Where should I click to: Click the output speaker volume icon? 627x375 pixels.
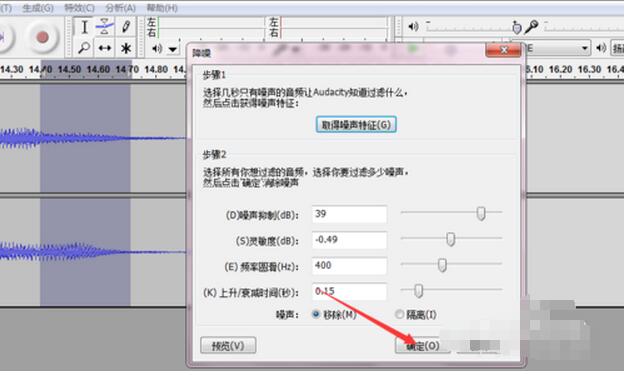coord(413,27)
